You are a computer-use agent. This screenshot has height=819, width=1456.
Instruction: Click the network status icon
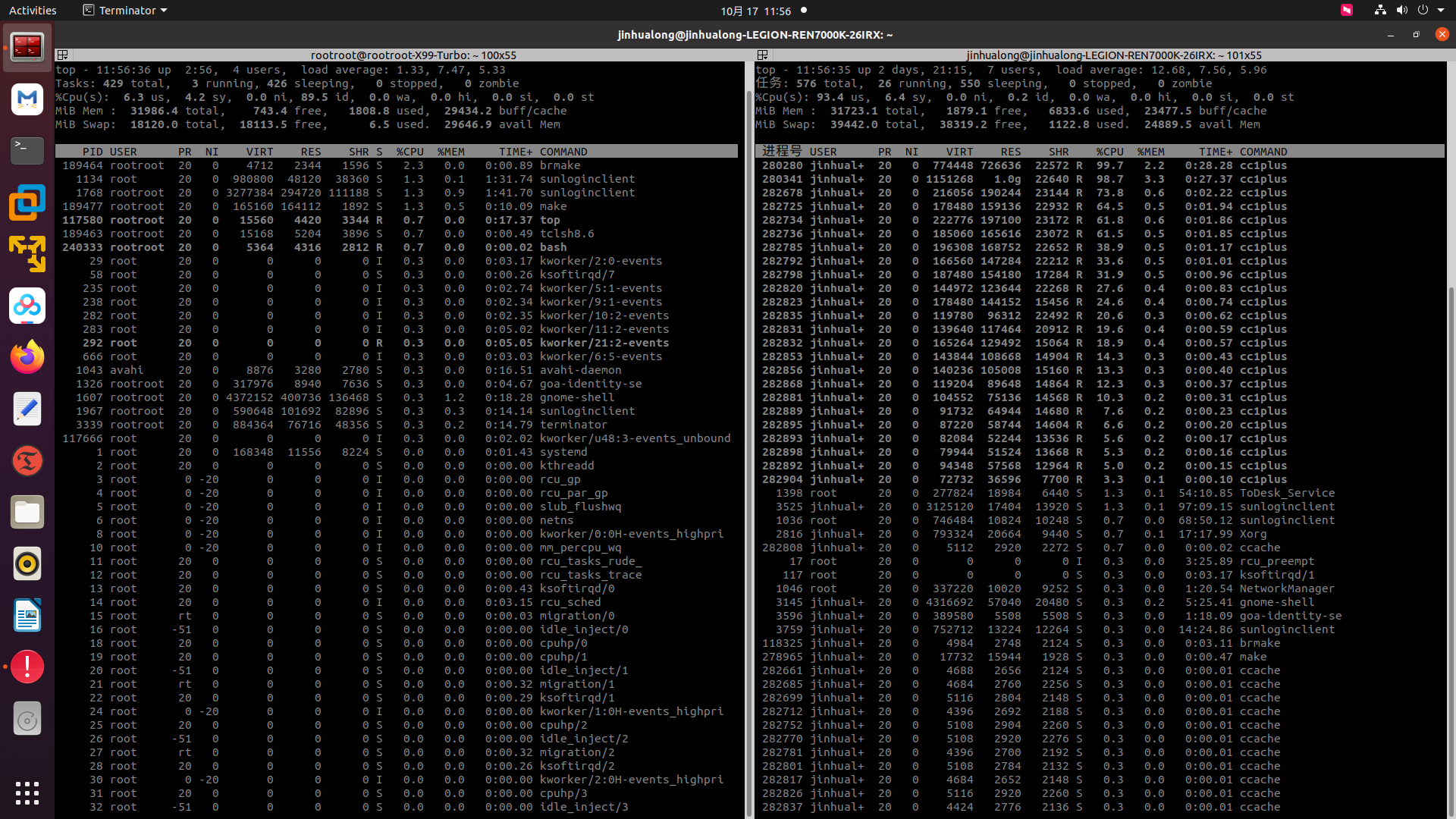click(1380, 11)
